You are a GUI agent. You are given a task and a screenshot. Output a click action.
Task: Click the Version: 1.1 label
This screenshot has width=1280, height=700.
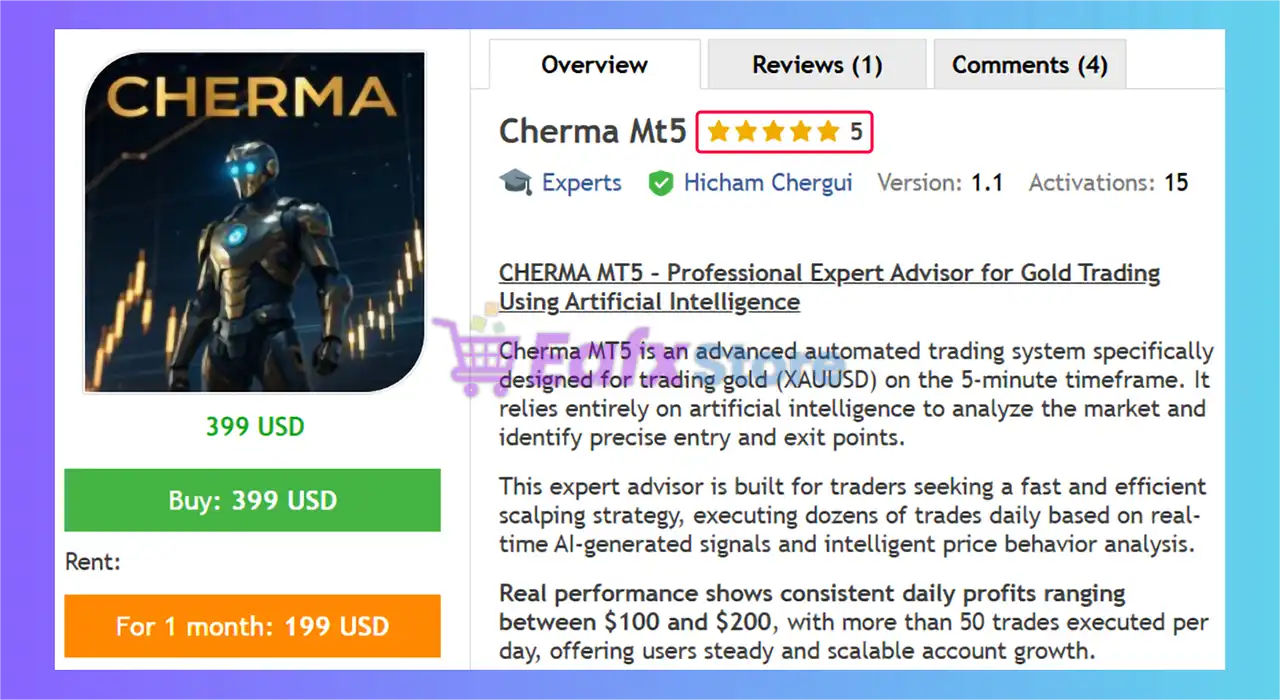pyautogui.click(x=940, y=183)
